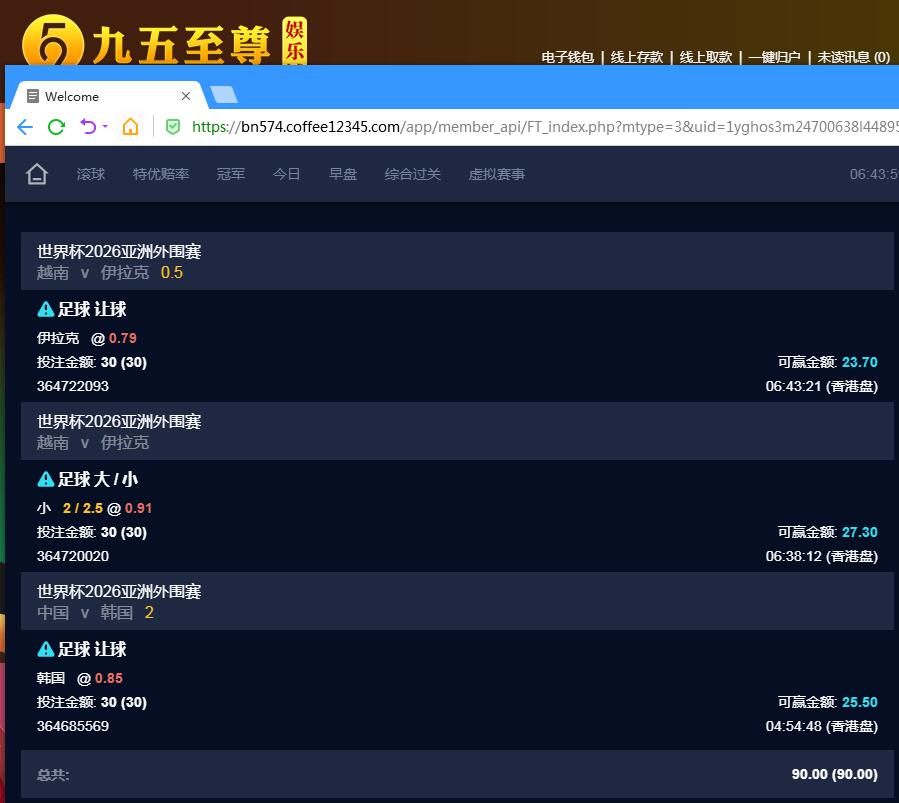Open the 早盘 menu
The image size is (899, 803).
click(343, 174)
